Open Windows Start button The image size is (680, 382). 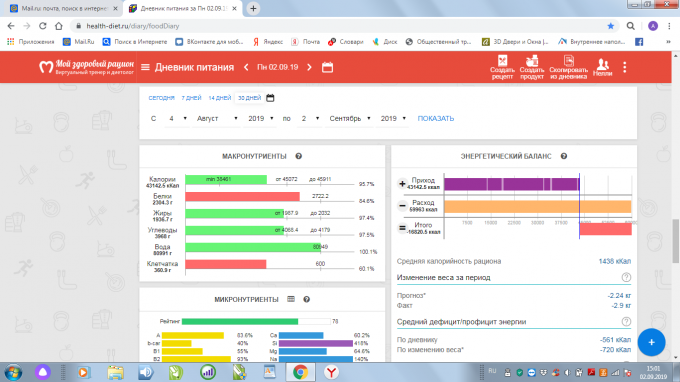click(x=13, y=372)
